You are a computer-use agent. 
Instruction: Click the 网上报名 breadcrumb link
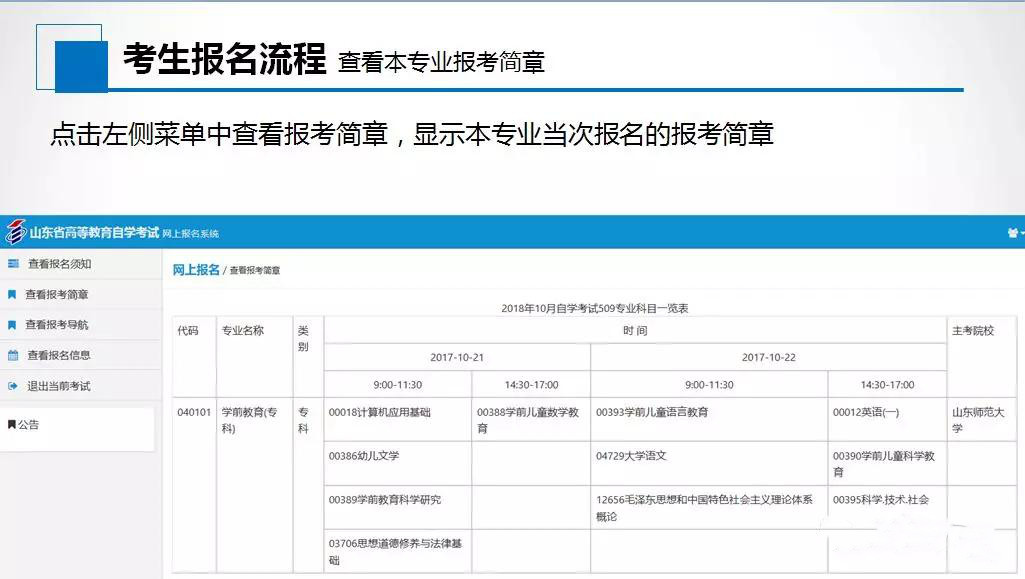pos(197,270)
